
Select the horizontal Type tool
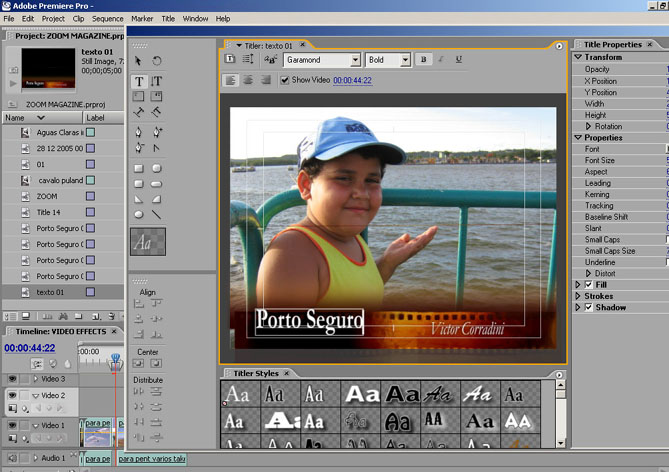tap(139, 81)
